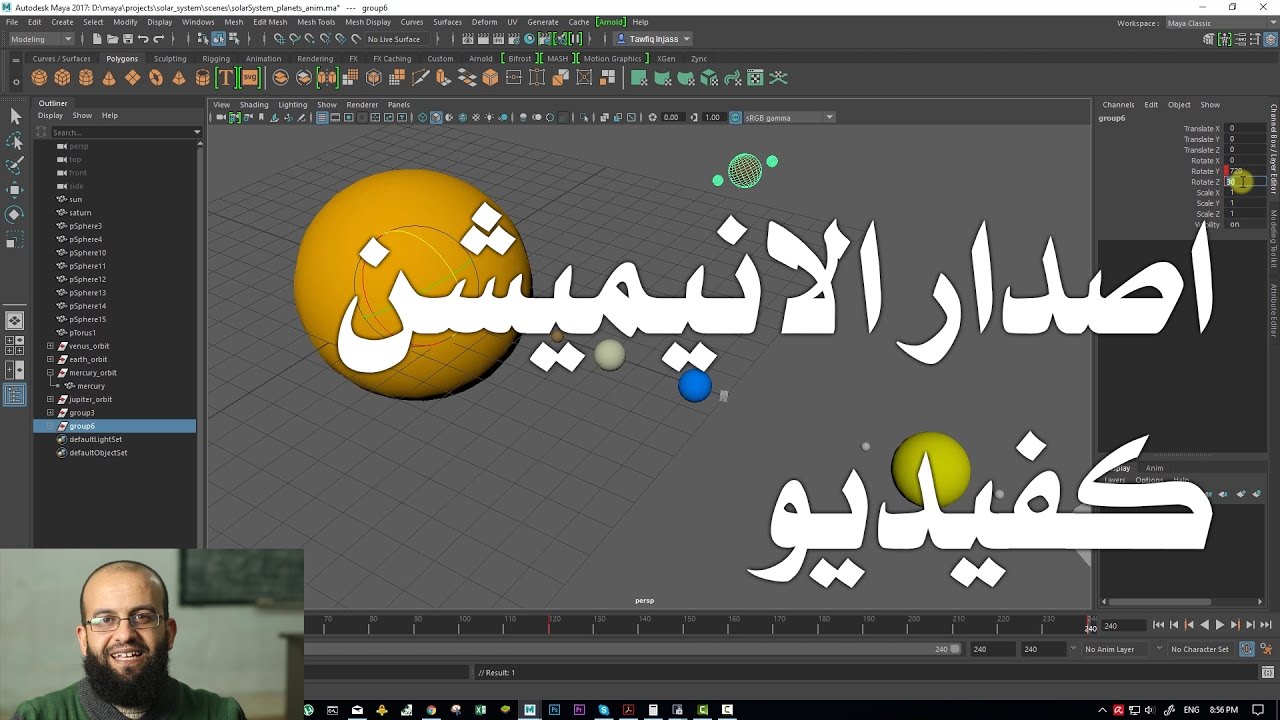The height and width of the screenshot is (720, 1280).
Task: Create a polygon cube from shelf
Action: (x=62, y=78)
